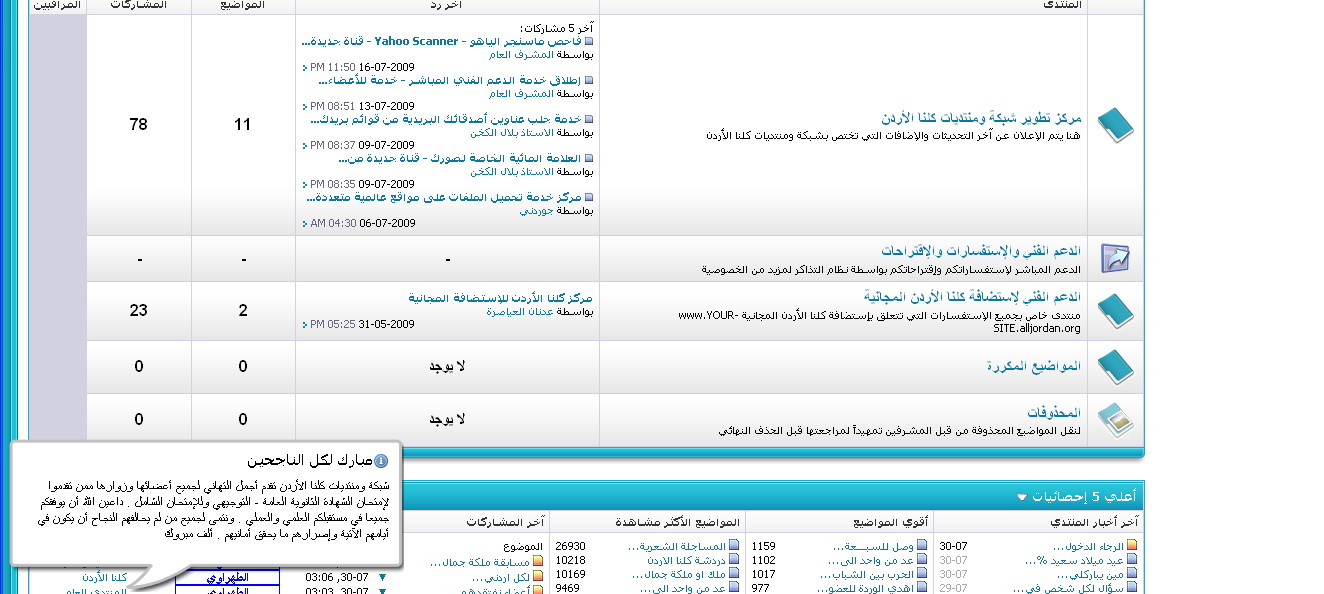
Task: Click the book icon beside مركز تطوير شبكة
Action: click(x=1115, y=125)
